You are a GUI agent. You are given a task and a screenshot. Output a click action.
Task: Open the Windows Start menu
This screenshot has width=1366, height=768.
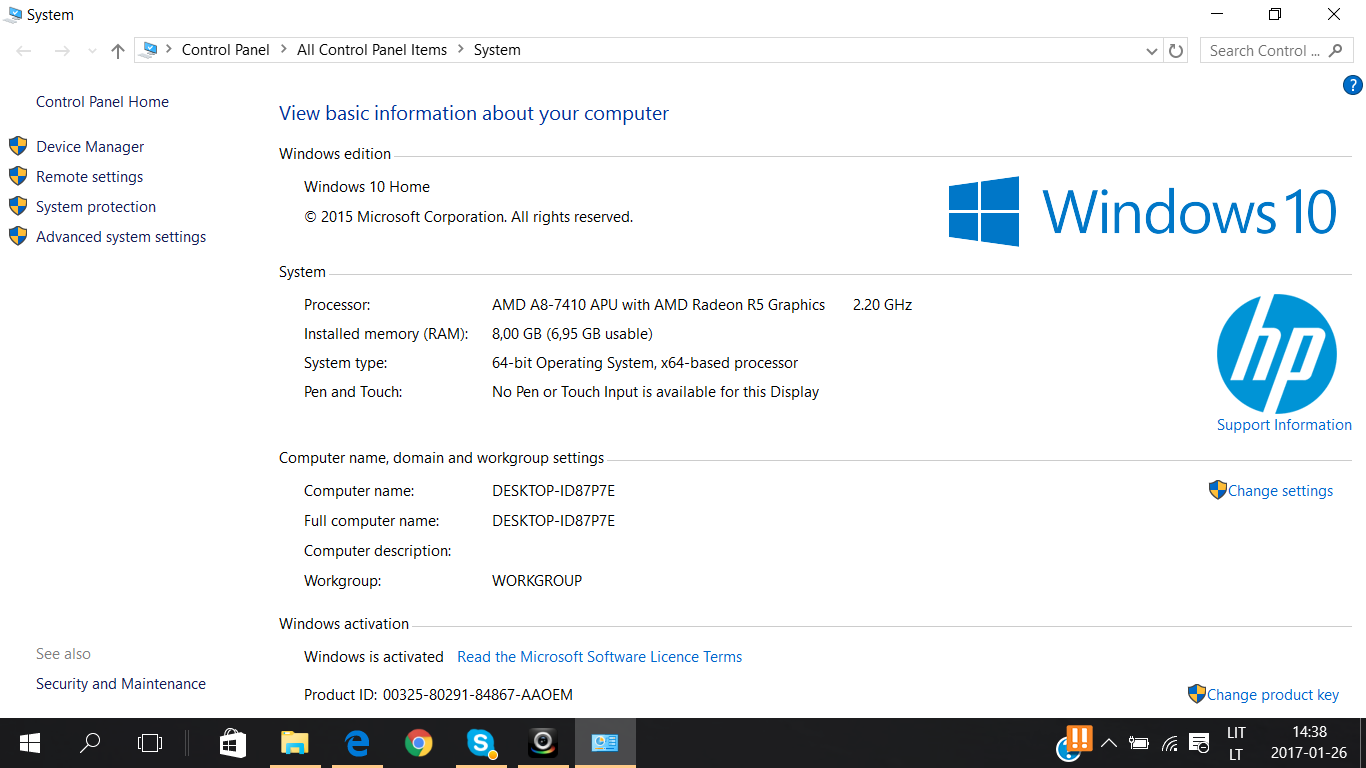30,743
